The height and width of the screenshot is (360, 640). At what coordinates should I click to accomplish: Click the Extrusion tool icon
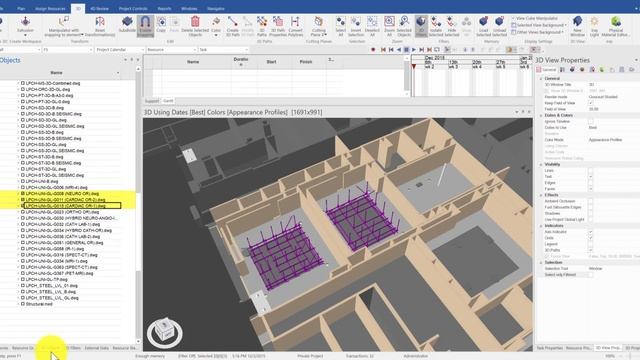tap(25, 22)
